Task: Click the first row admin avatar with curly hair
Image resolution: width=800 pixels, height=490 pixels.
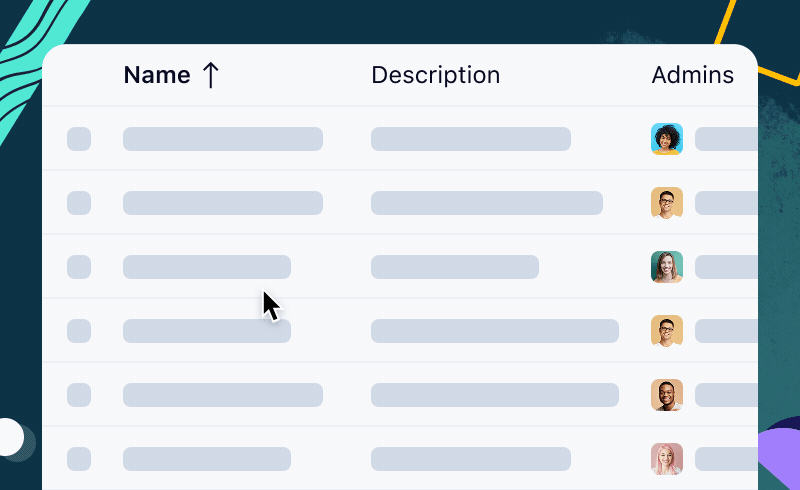Action: pyautogui.click(x=667, y=139)
